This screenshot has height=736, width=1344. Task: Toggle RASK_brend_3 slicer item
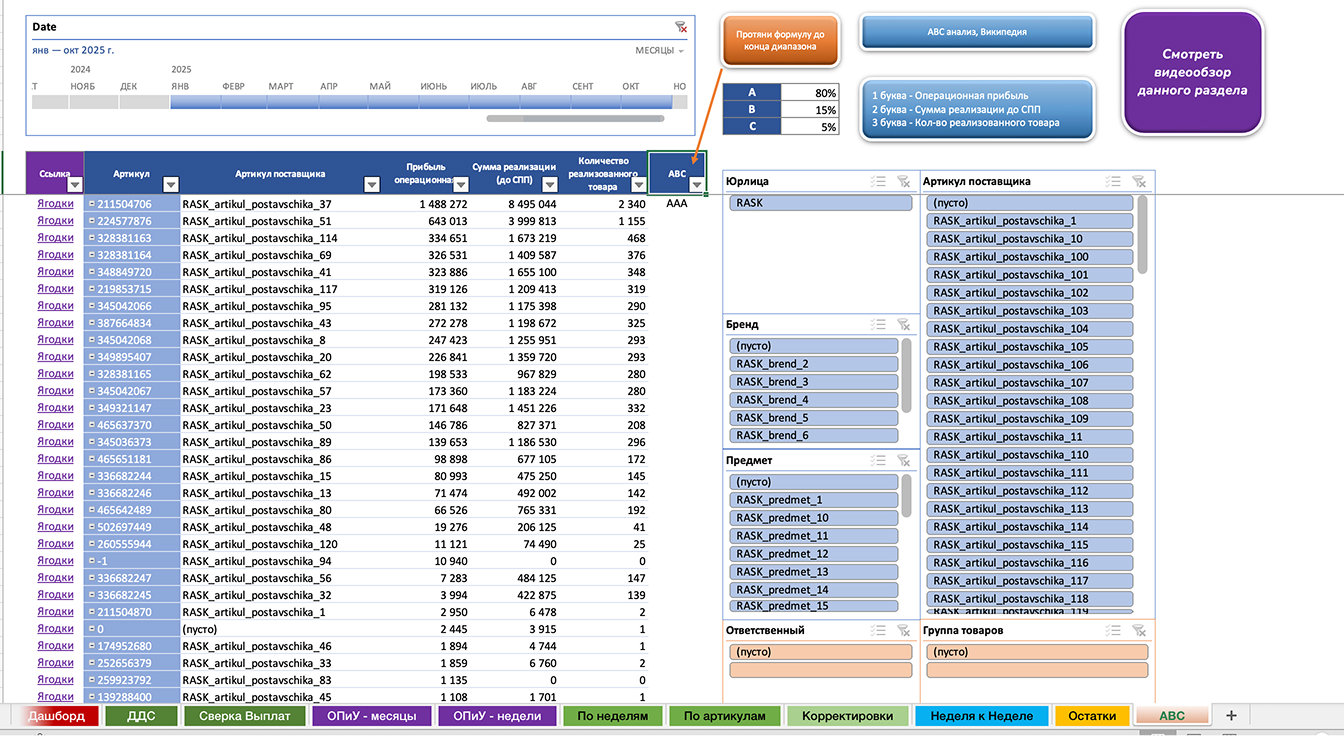815,382
